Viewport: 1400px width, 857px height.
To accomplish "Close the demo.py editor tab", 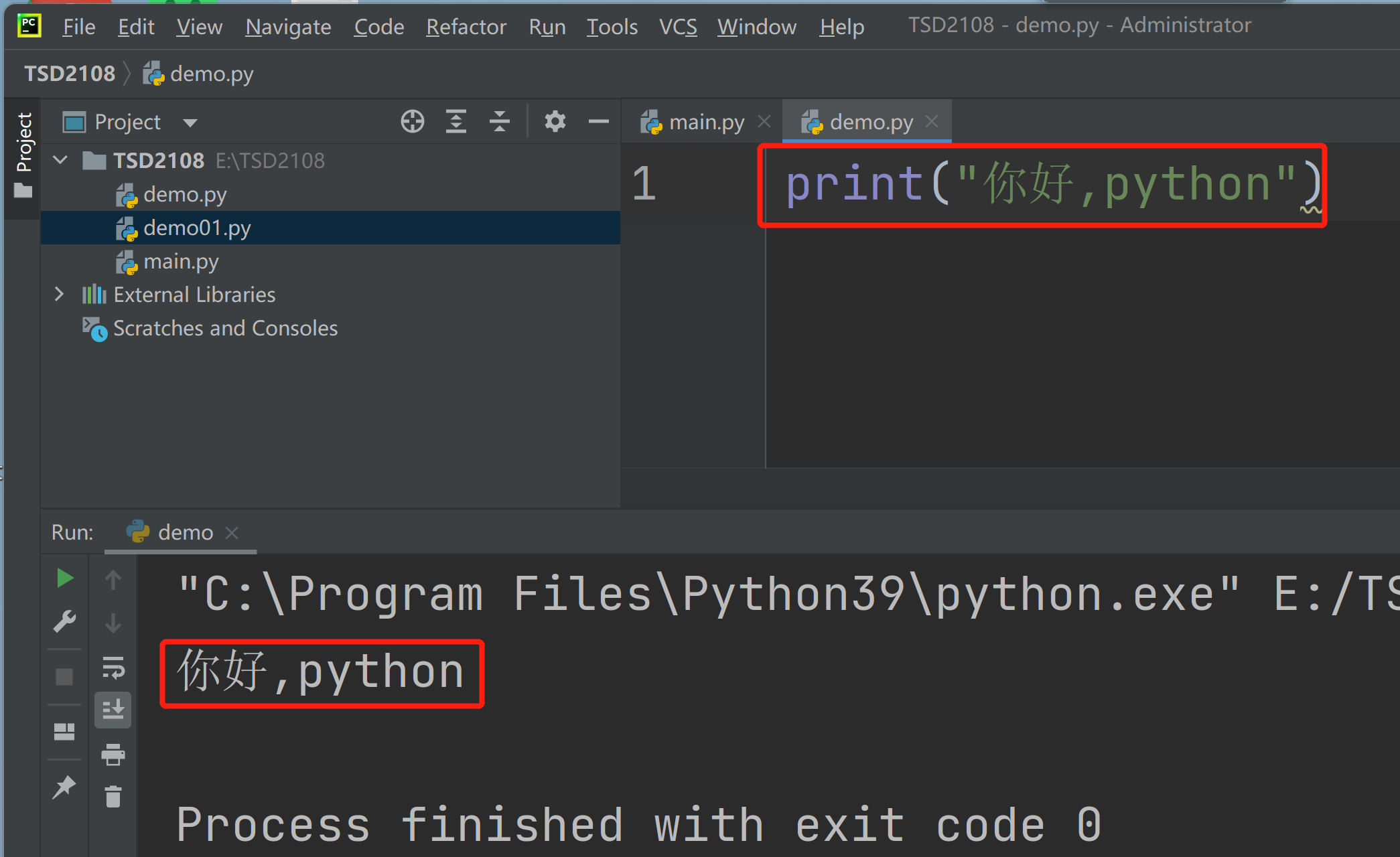I will coord(932,122).
